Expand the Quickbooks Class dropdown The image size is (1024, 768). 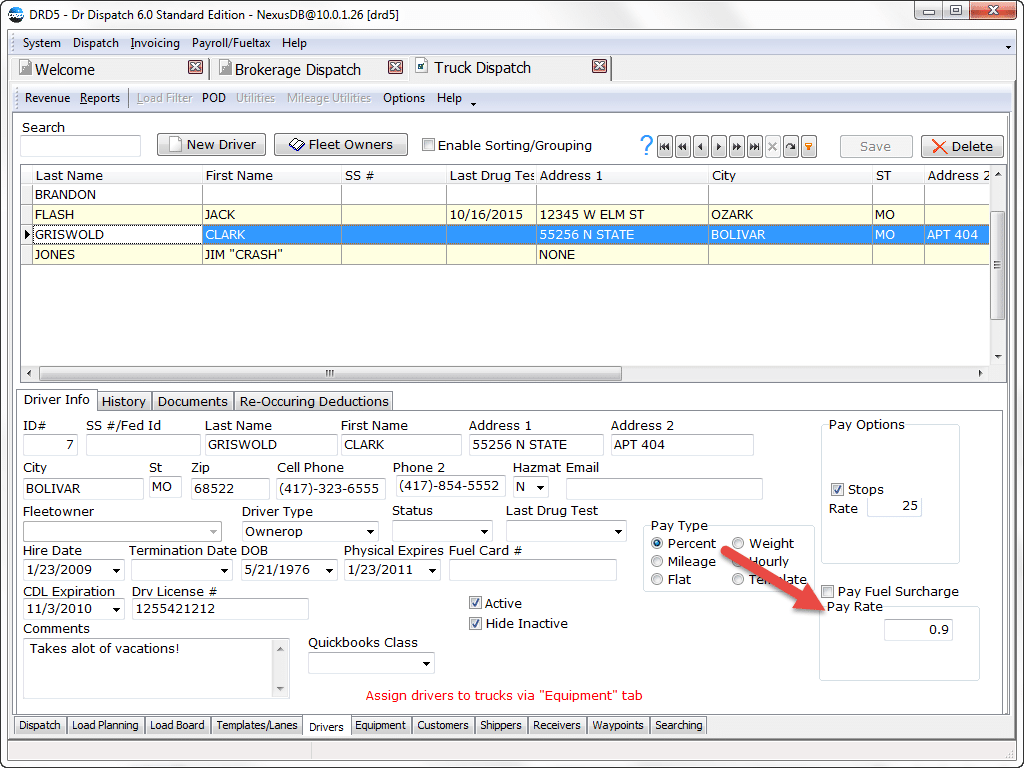click(x=427, y=662)
